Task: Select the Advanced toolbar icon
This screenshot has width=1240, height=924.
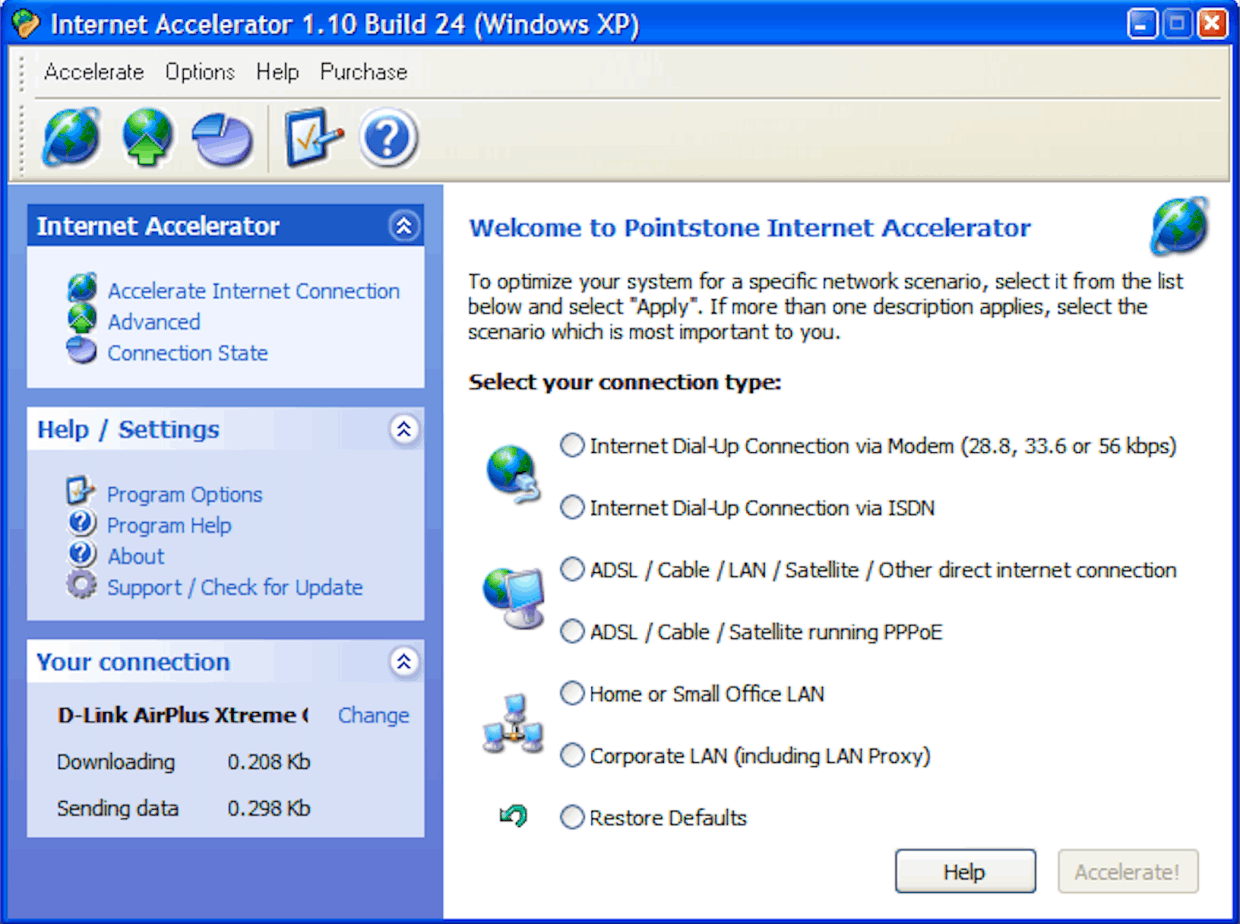Action: pos(146,138)
